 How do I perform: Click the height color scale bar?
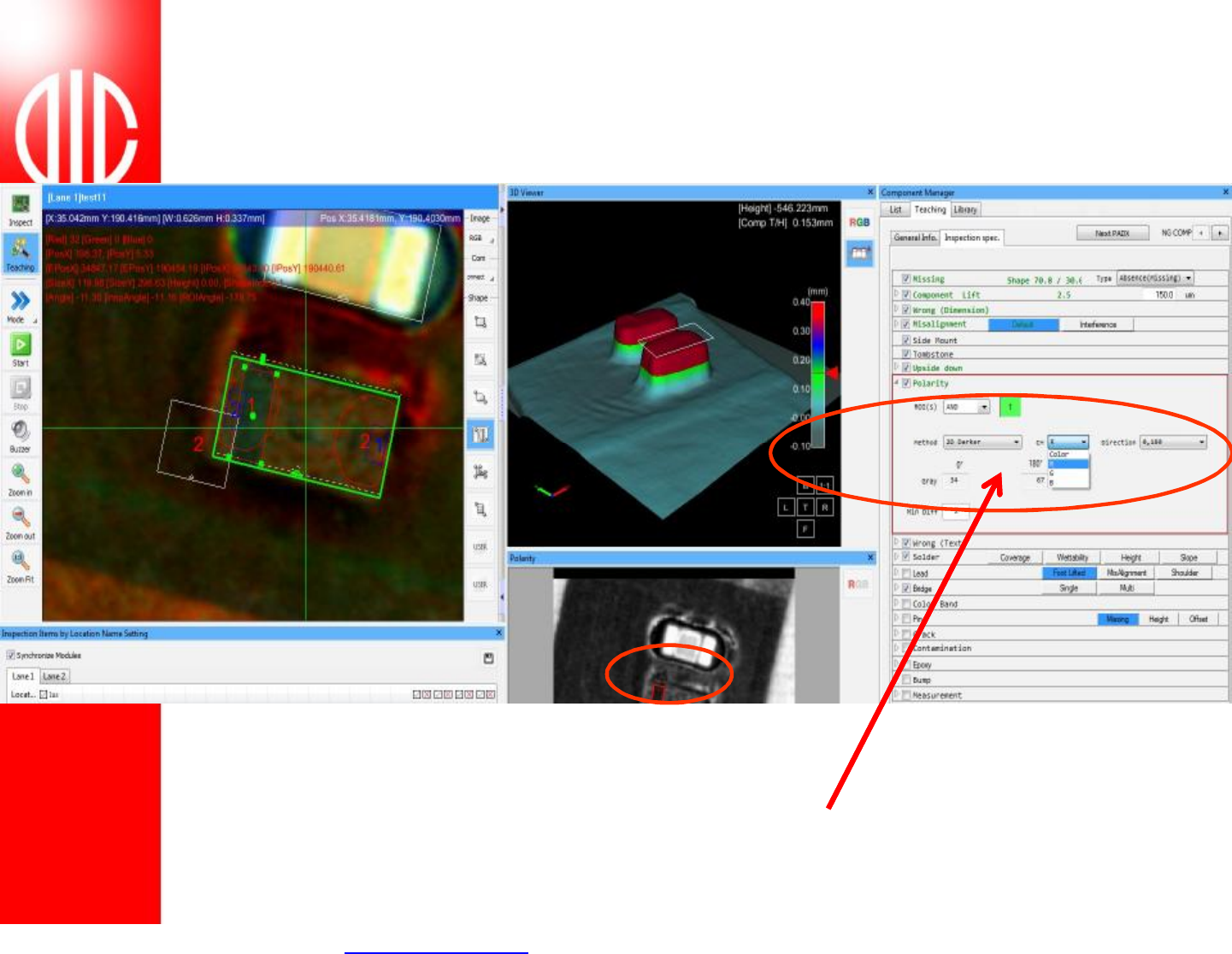click(x=817, y=375)
